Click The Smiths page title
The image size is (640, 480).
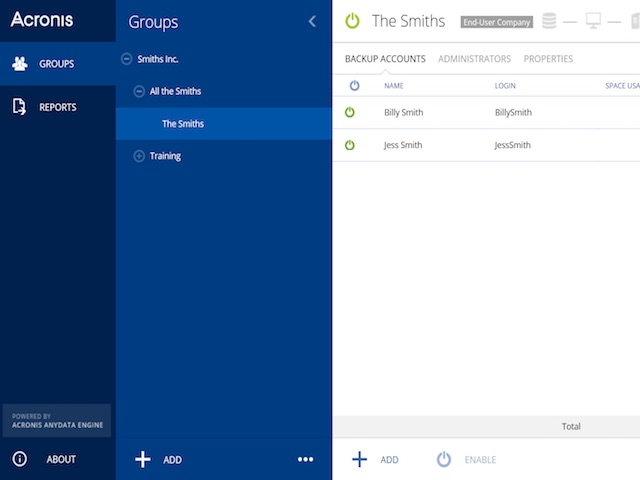point(408,21)
